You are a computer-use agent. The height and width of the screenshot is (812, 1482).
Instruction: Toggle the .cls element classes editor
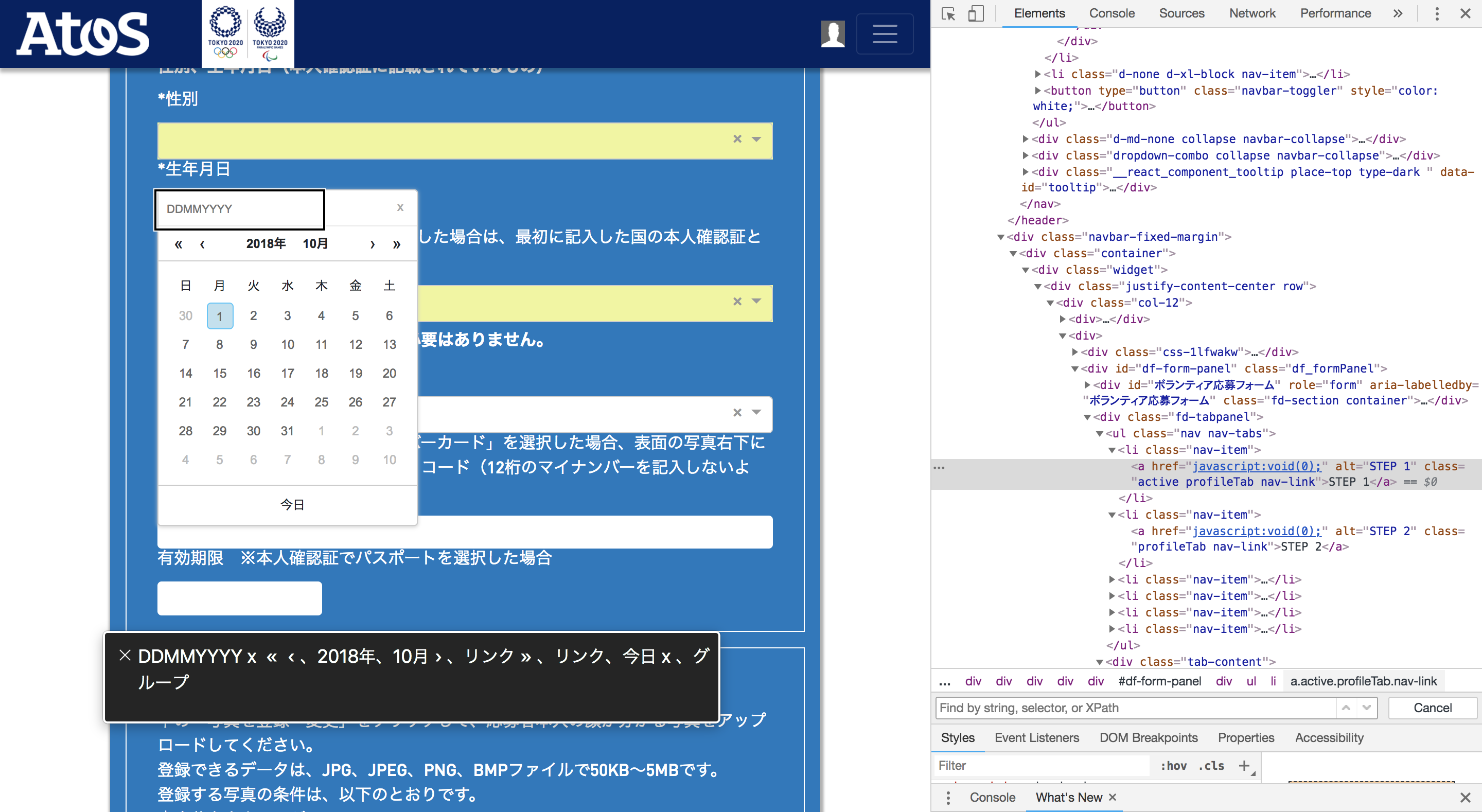click(1210, 765)
